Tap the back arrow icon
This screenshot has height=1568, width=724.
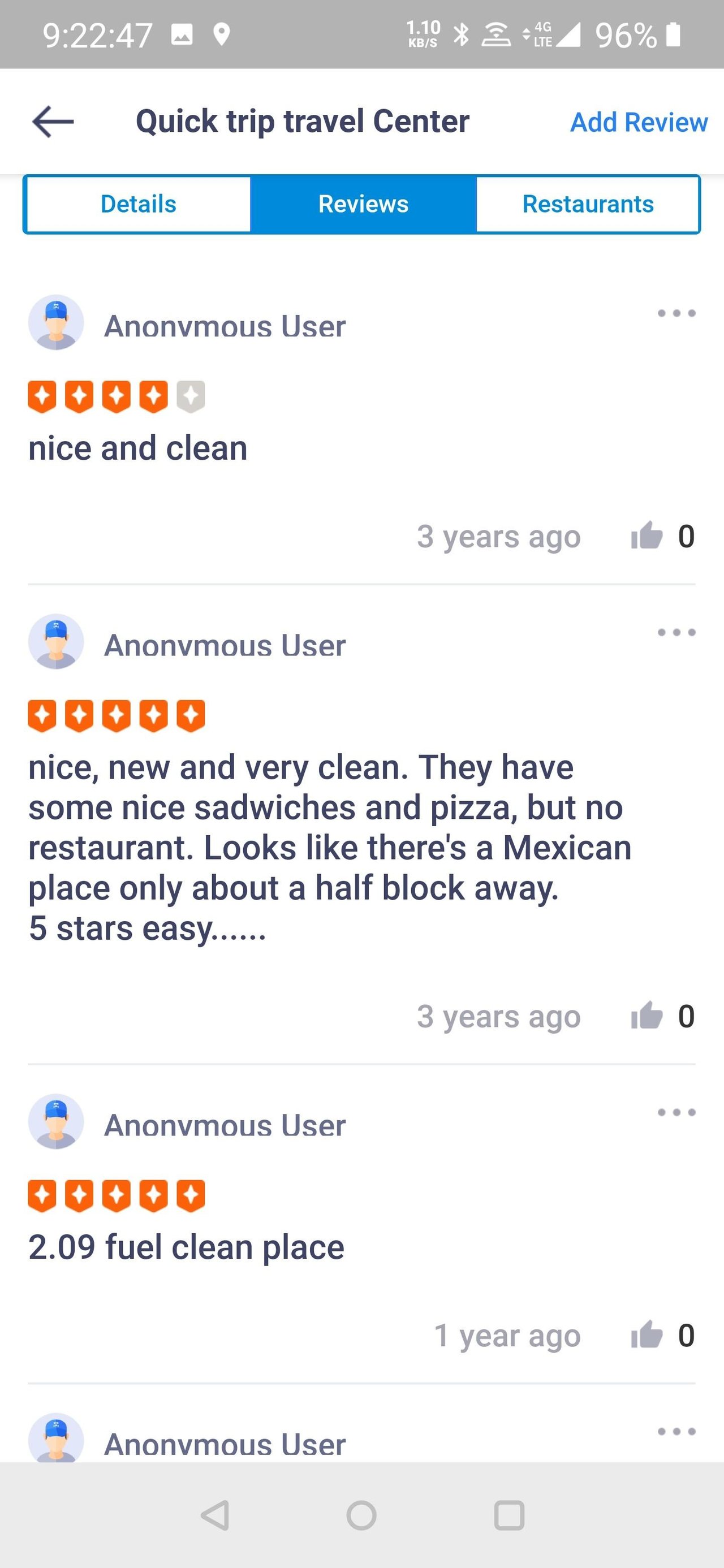tap(53, 122)
